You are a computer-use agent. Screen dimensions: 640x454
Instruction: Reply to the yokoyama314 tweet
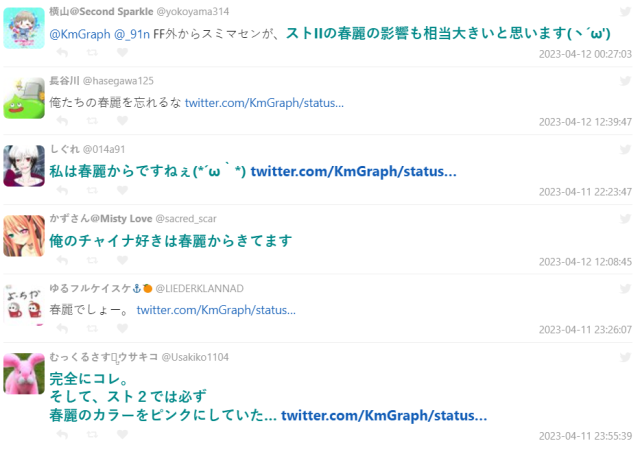tap(62, 52)
